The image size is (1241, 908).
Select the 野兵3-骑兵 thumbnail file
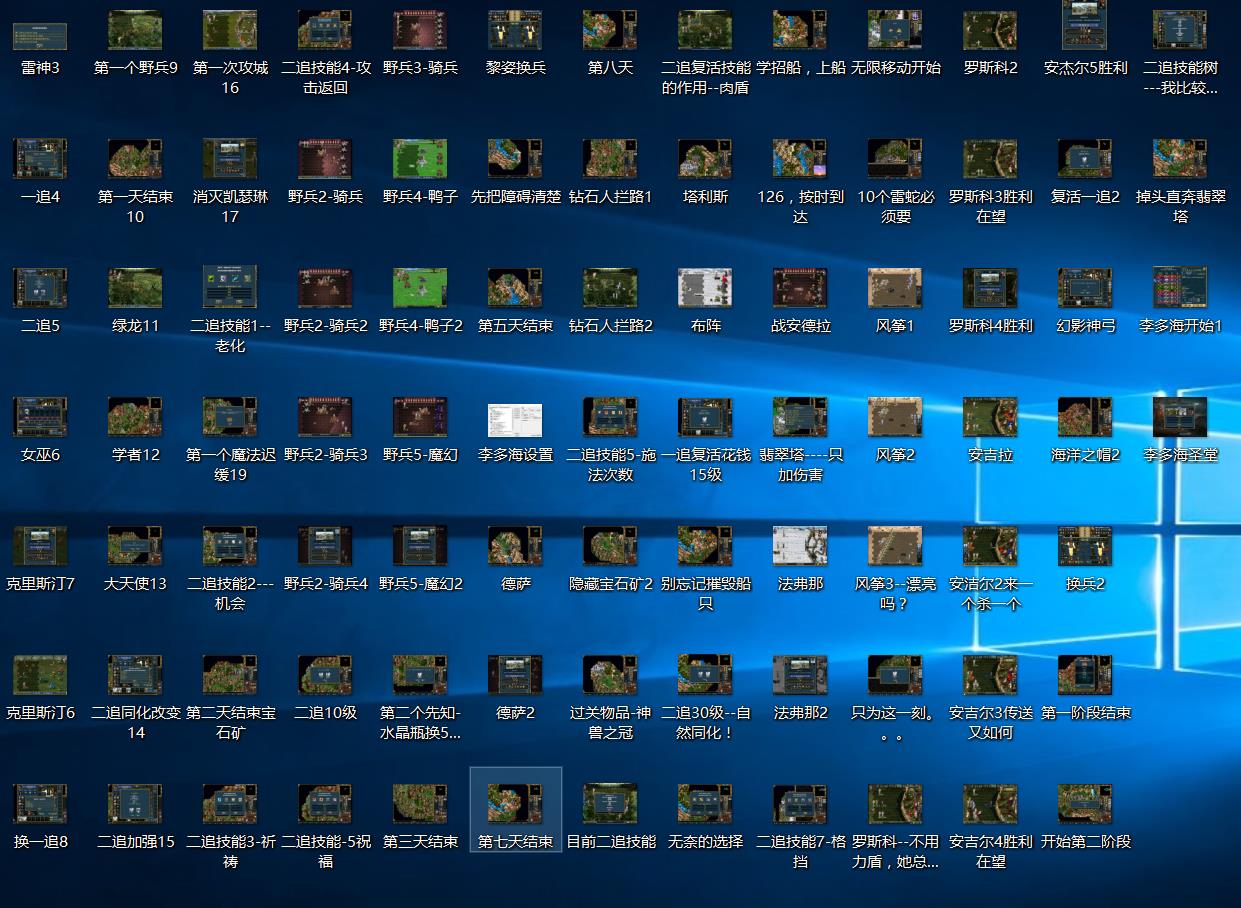(x=420, y=32)
